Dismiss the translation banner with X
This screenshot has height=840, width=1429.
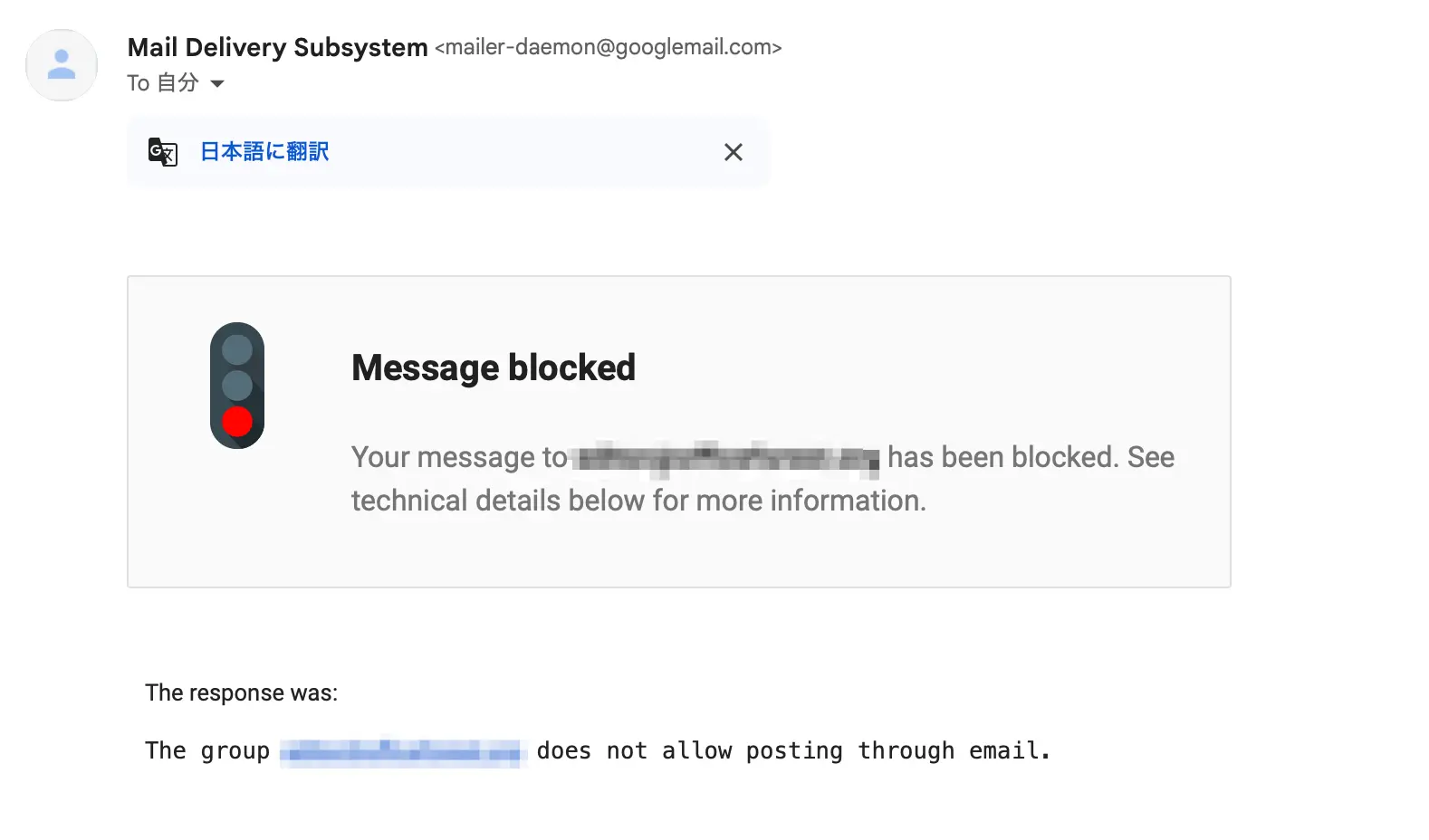point(734,152)
